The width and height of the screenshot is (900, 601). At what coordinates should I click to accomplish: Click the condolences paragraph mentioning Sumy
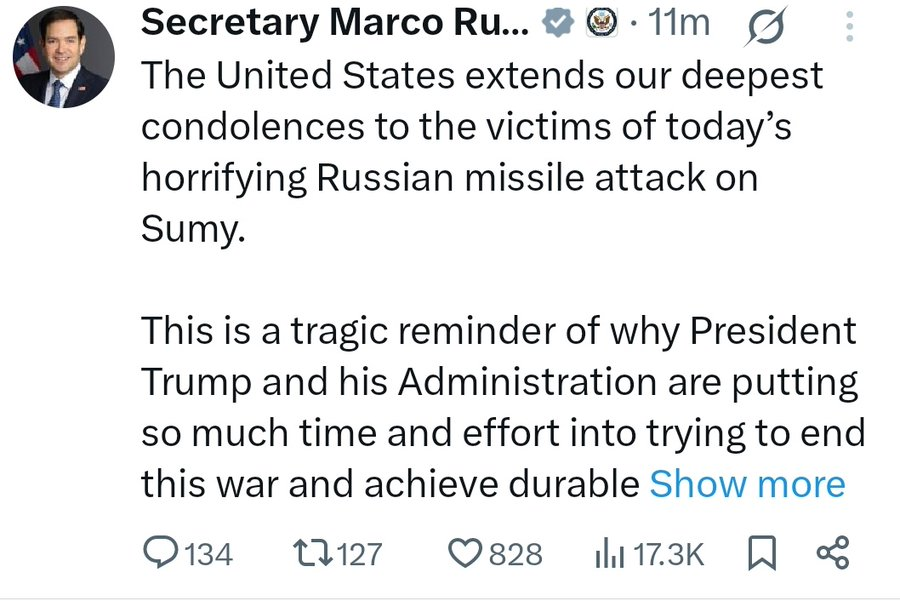tap(480, 152)
